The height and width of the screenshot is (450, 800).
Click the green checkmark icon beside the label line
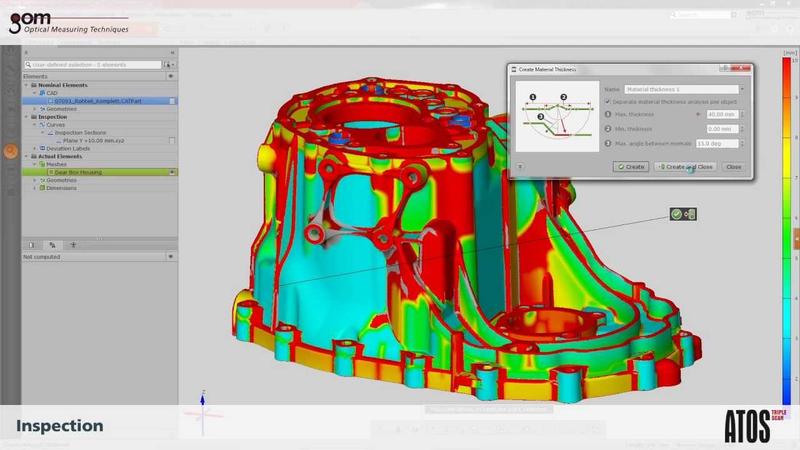(677, 214)
